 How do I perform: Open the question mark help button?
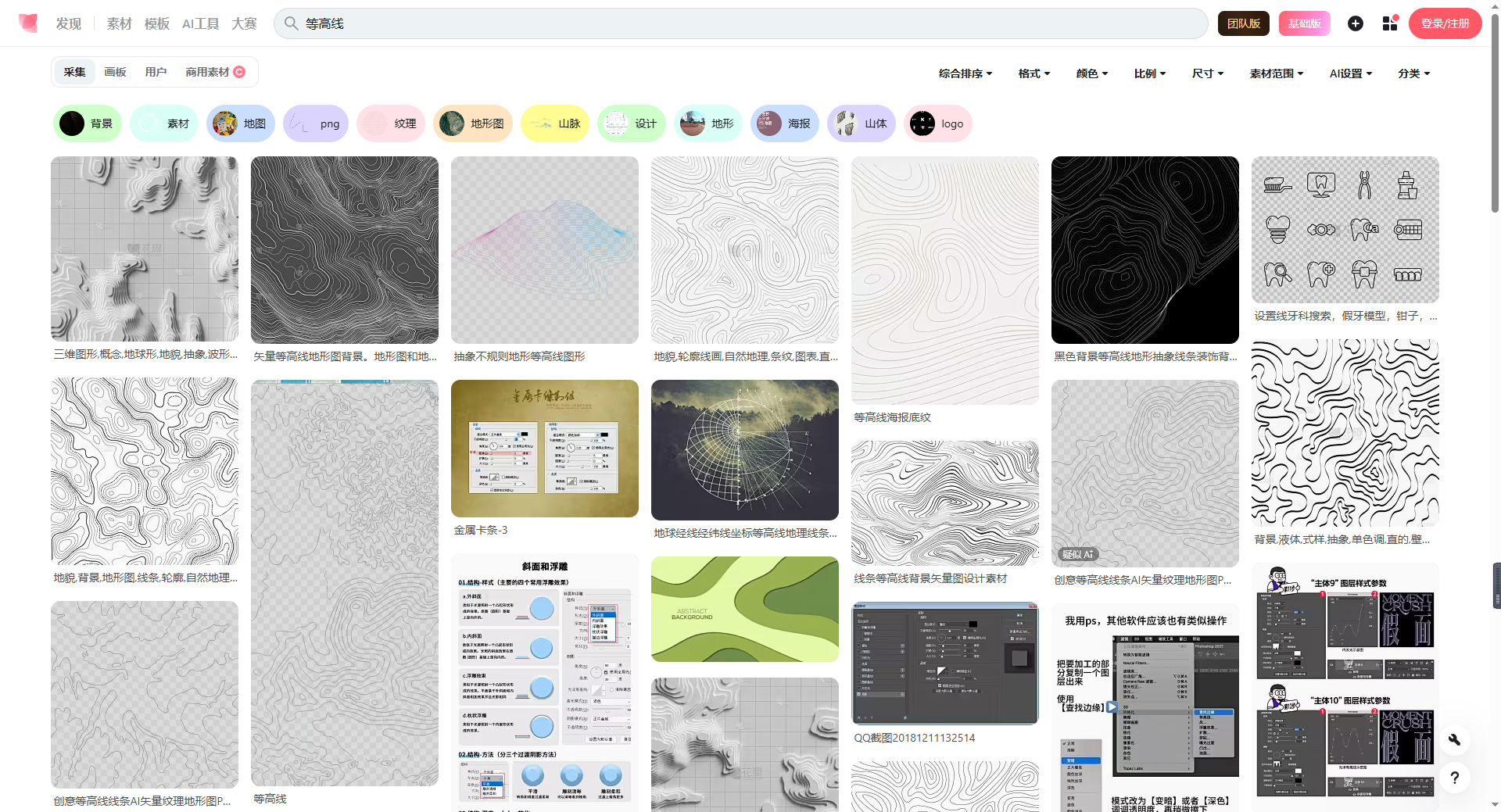pos(1455,778)
